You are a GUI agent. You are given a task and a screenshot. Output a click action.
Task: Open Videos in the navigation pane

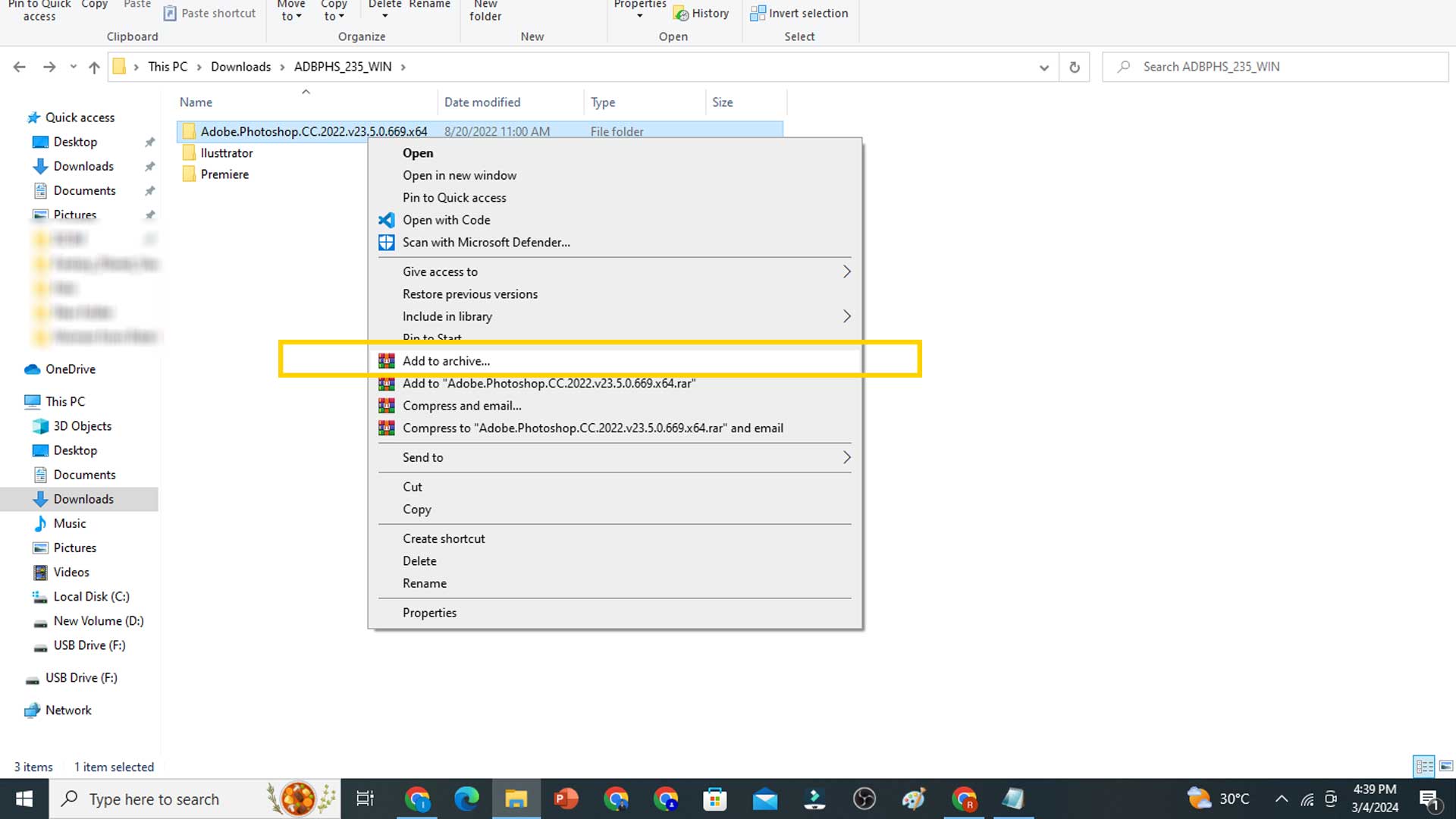71,573
